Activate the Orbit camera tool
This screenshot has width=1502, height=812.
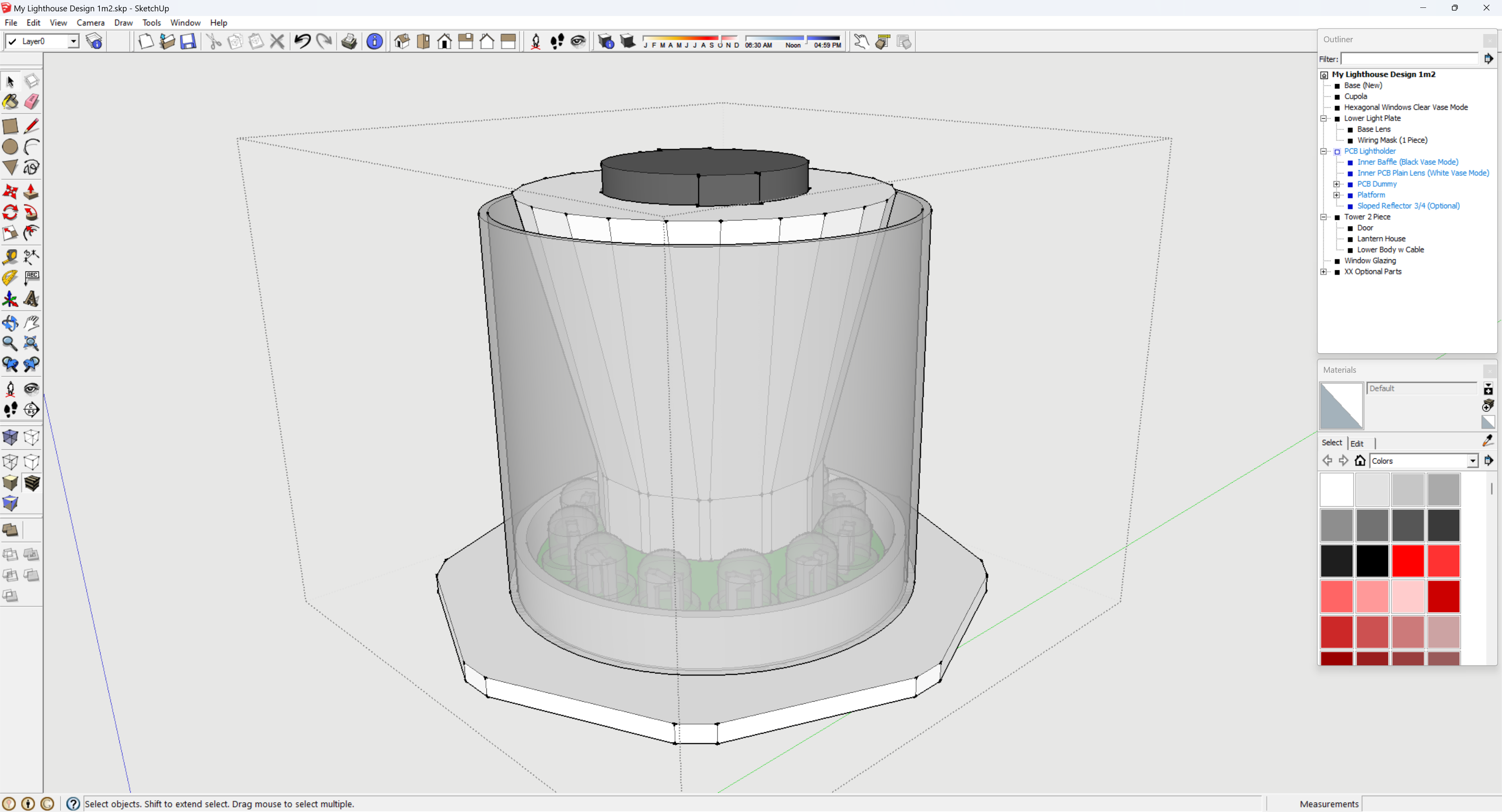[10, 323]
